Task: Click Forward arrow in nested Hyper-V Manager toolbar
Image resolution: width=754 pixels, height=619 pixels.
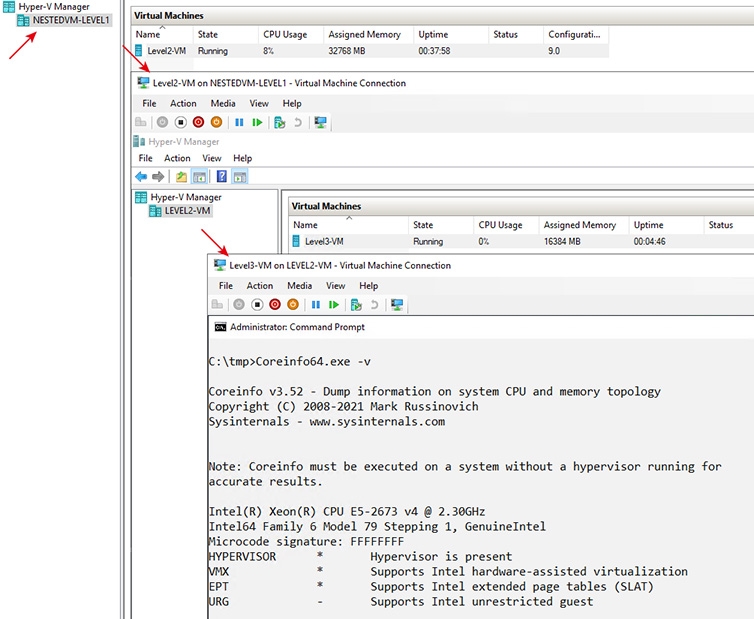Action: (x=158, y=177)
